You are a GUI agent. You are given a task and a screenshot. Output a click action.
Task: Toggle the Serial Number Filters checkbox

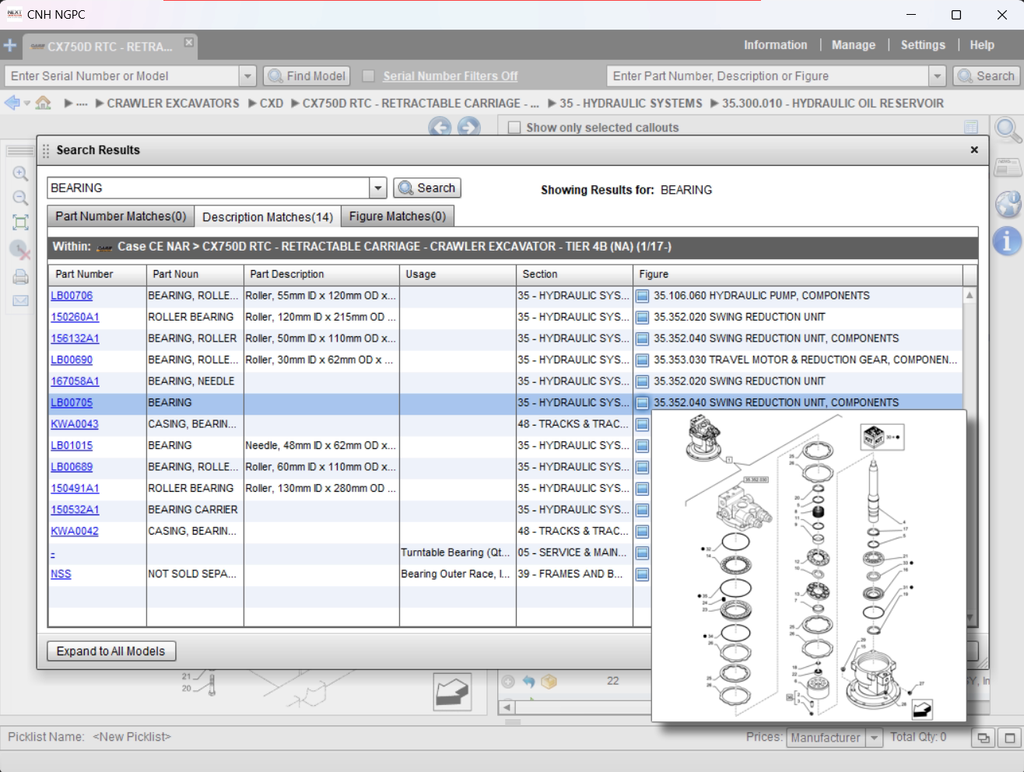pyautogui.click(x=368, y=76)
